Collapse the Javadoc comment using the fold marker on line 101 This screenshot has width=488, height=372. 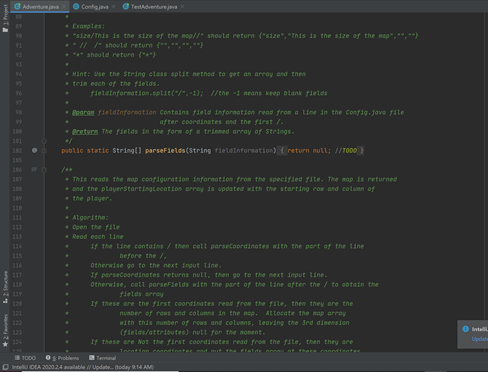click(44, 141)
